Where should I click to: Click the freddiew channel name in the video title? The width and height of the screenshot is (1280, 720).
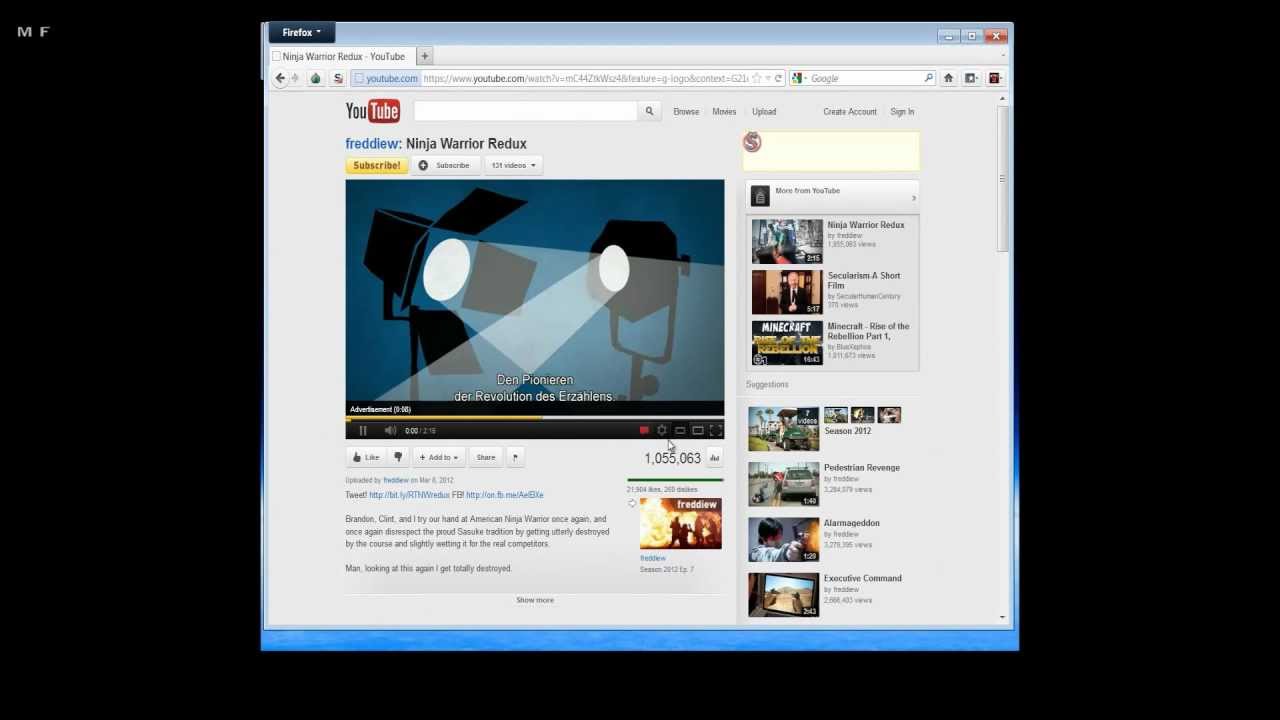point(371,144)
